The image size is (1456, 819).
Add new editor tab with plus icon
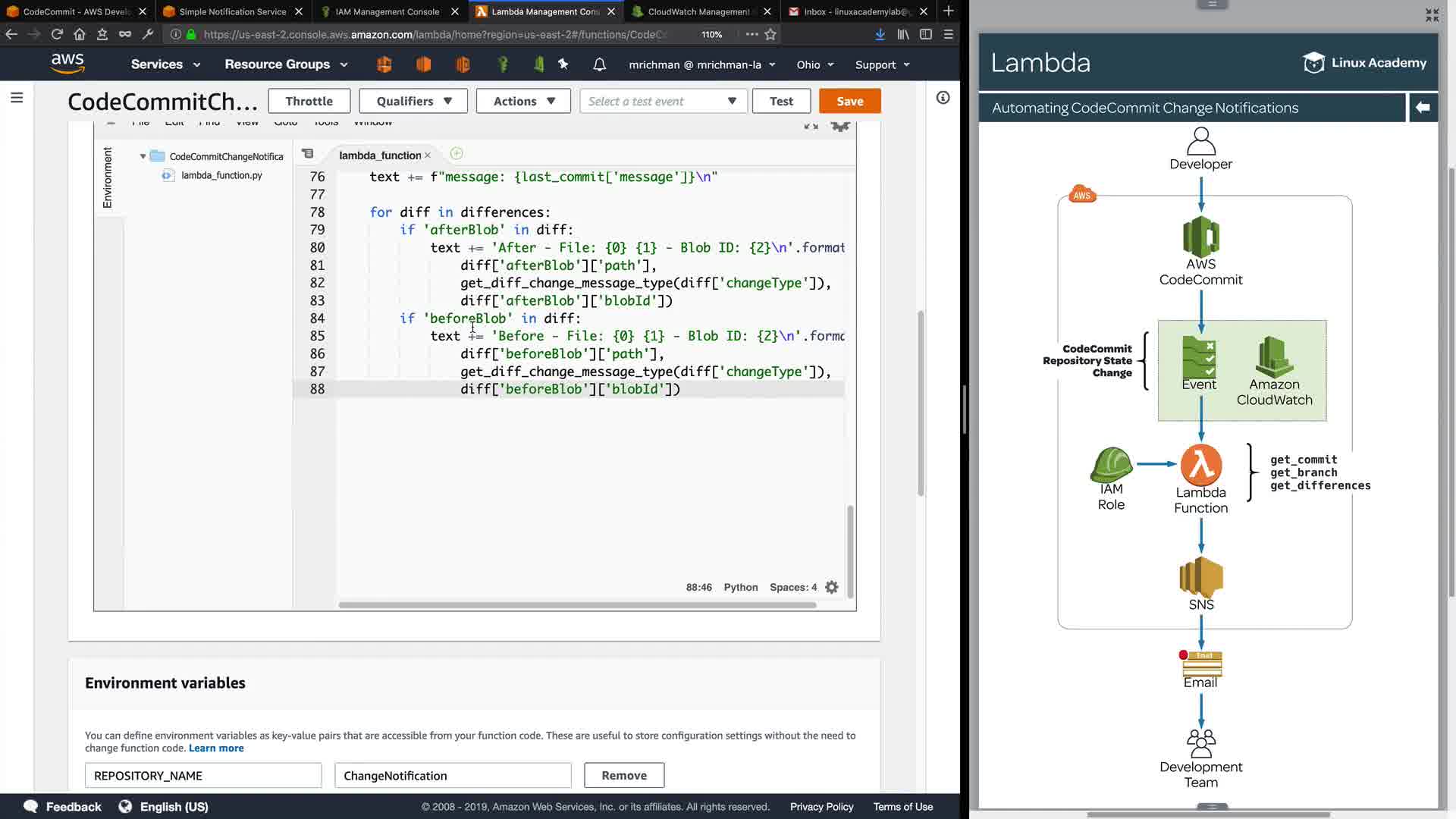tap(457, 154)
